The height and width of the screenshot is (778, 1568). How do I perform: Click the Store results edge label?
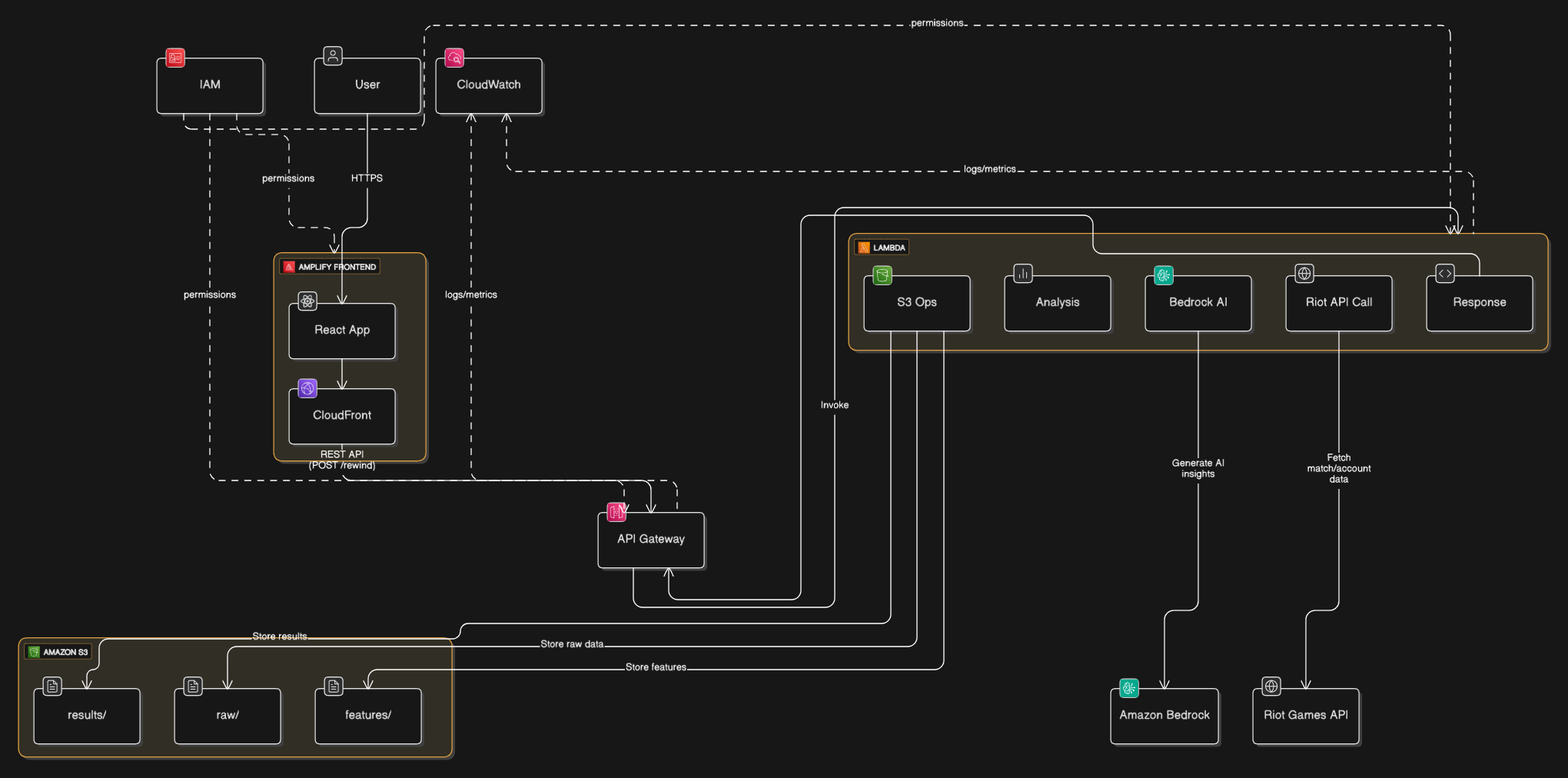pyautogui.click(x=280, y=636)
